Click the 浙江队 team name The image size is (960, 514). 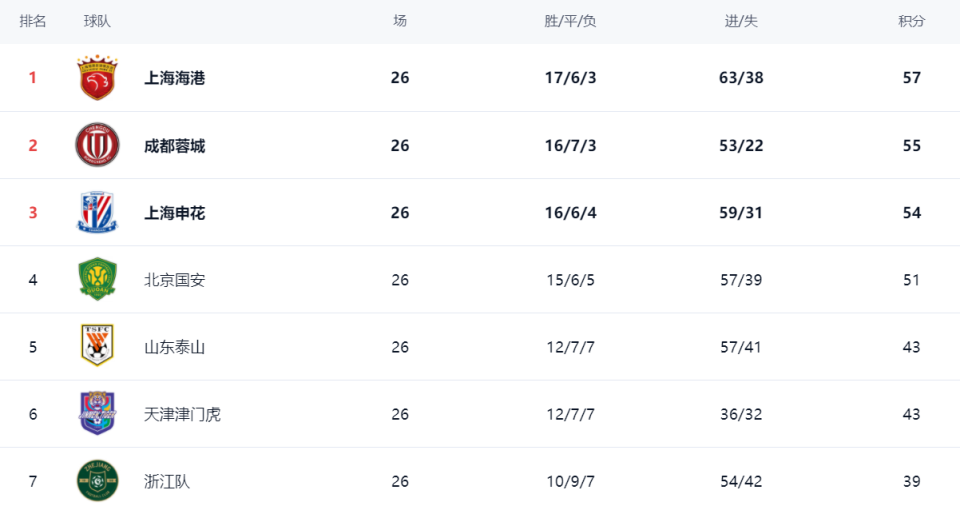point(167,481)
